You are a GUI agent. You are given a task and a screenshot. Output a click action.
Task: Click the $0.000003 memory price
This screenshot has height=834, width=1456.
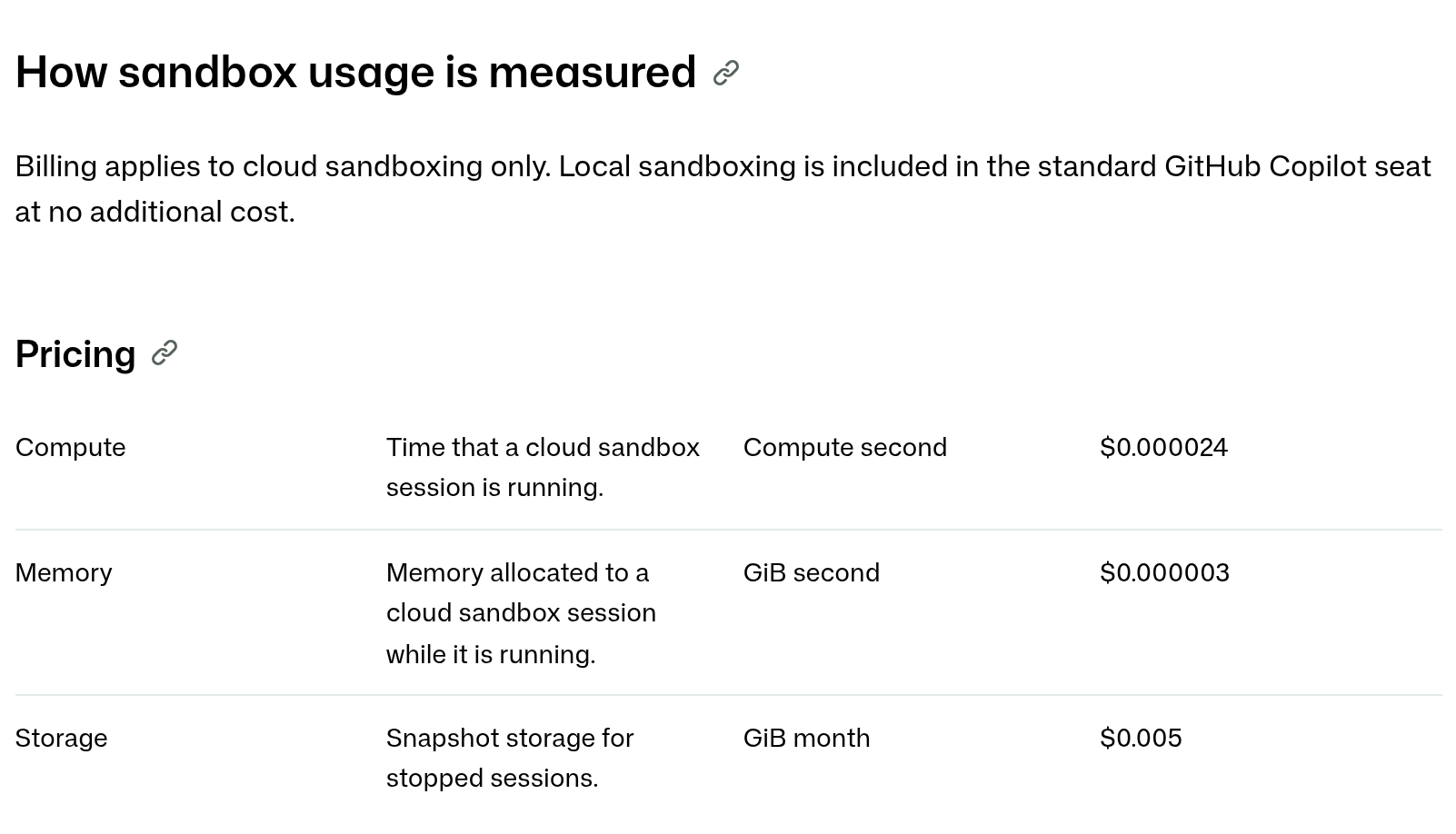click(1164, 572)
